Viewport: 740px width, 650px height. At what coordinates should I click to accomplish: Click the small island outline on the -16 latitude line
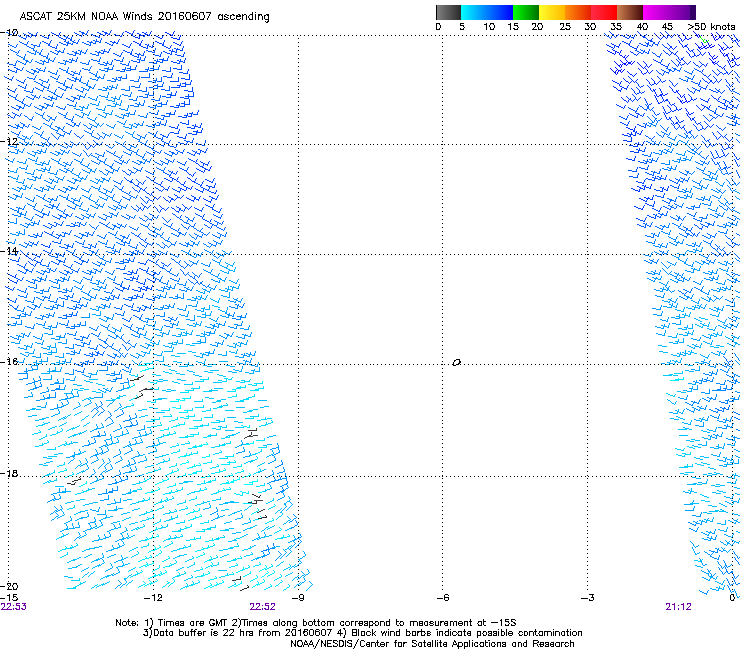coord(456,363)
